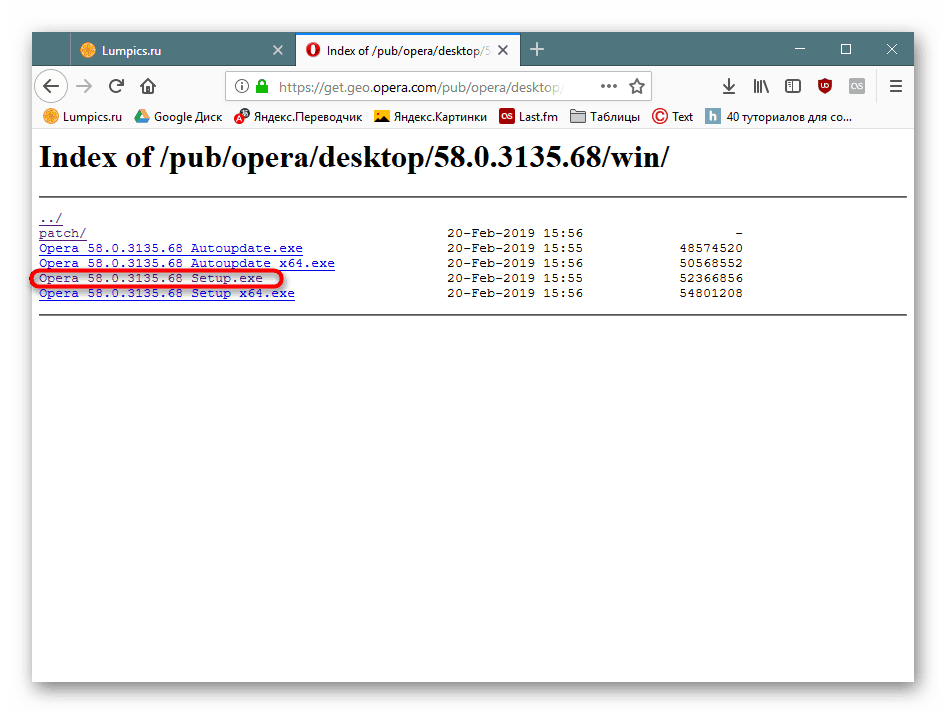
Task: Open the Last.fm bookmark
Action: [x=529, y=116]
